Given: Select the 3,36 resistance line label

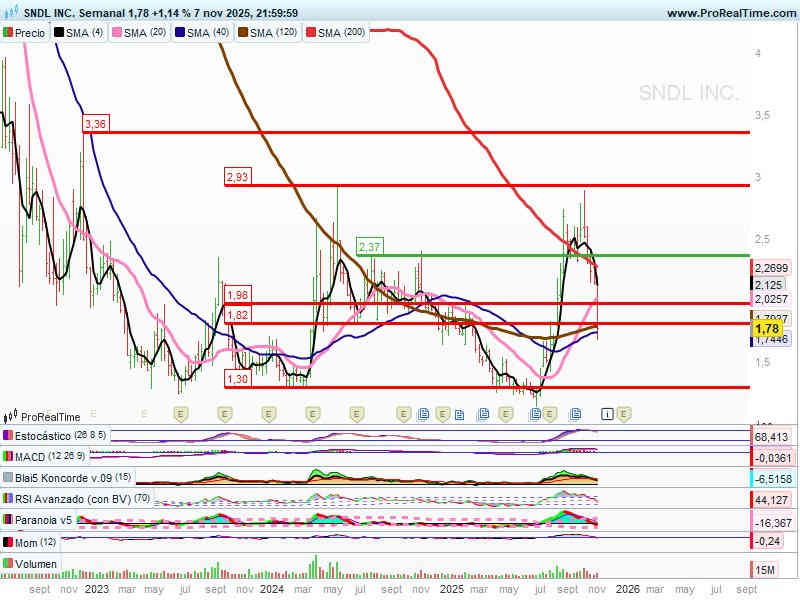Looking at the screenshot, I should point(96,123).
